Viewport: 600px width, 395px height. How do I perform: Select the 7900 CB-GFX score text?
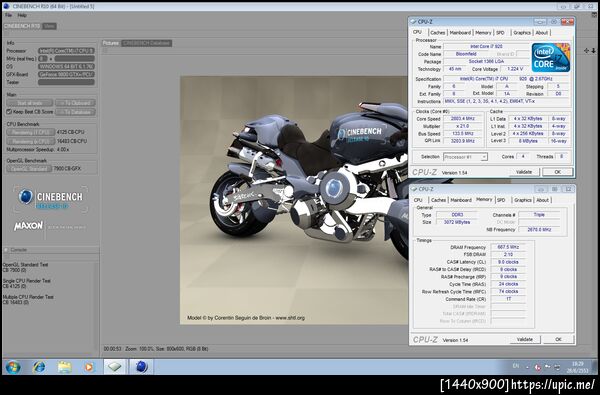pos(67,169)
